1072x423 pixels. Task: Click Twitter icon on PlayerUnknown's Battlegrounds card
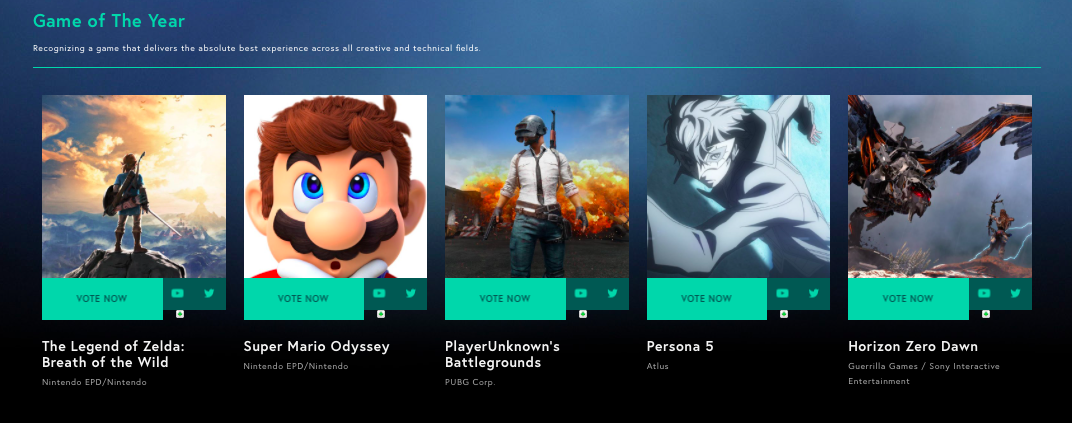pyautogui.click(x=613, y=293)
